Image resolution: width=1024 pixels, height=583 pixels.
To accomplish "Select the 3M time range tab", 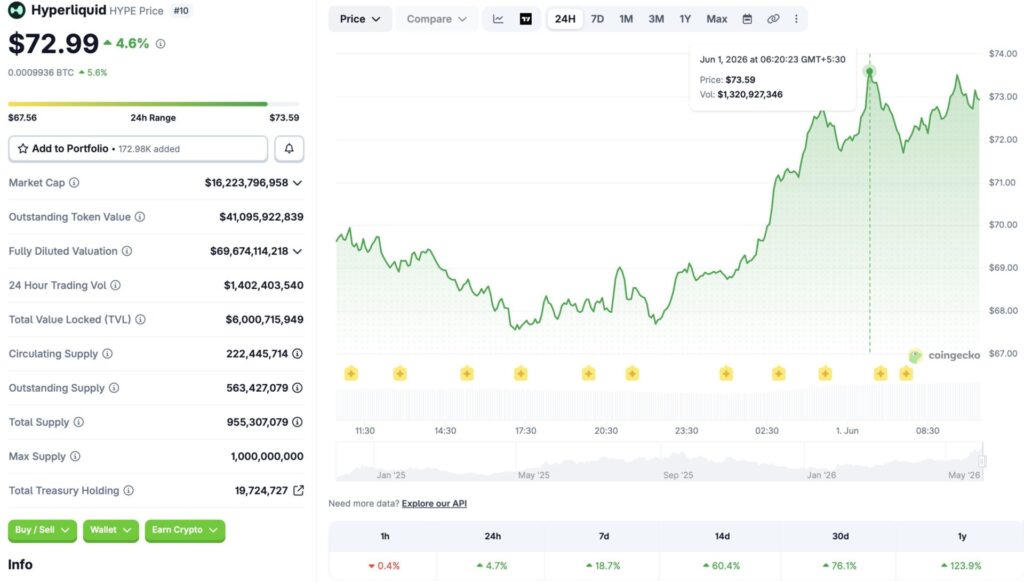I will tap(656, 19).
